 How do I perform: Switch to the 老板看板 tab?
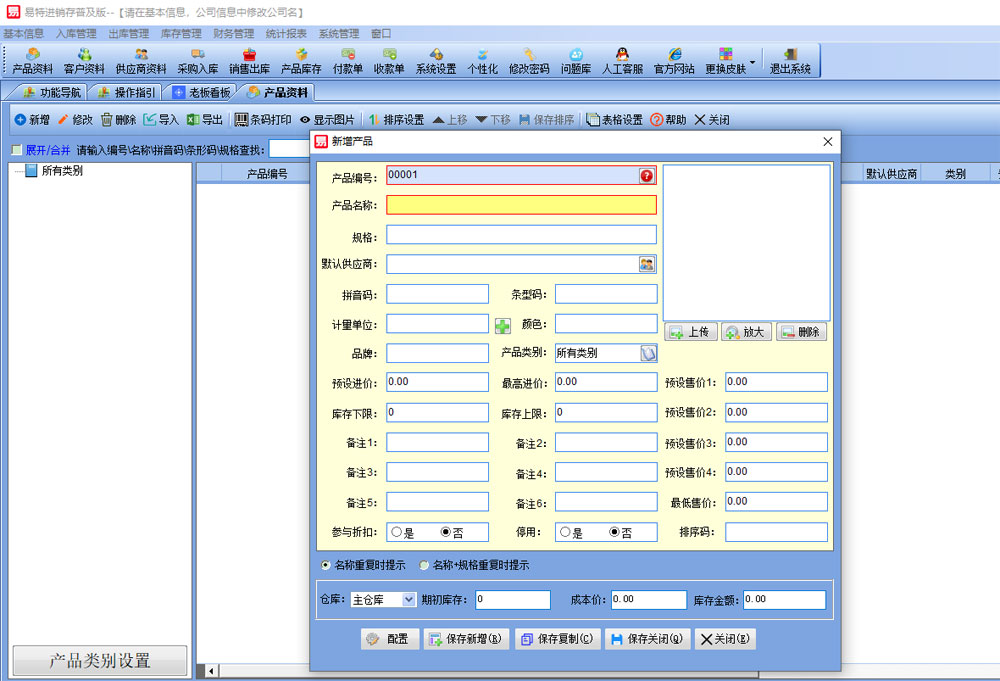pos(202,92)
